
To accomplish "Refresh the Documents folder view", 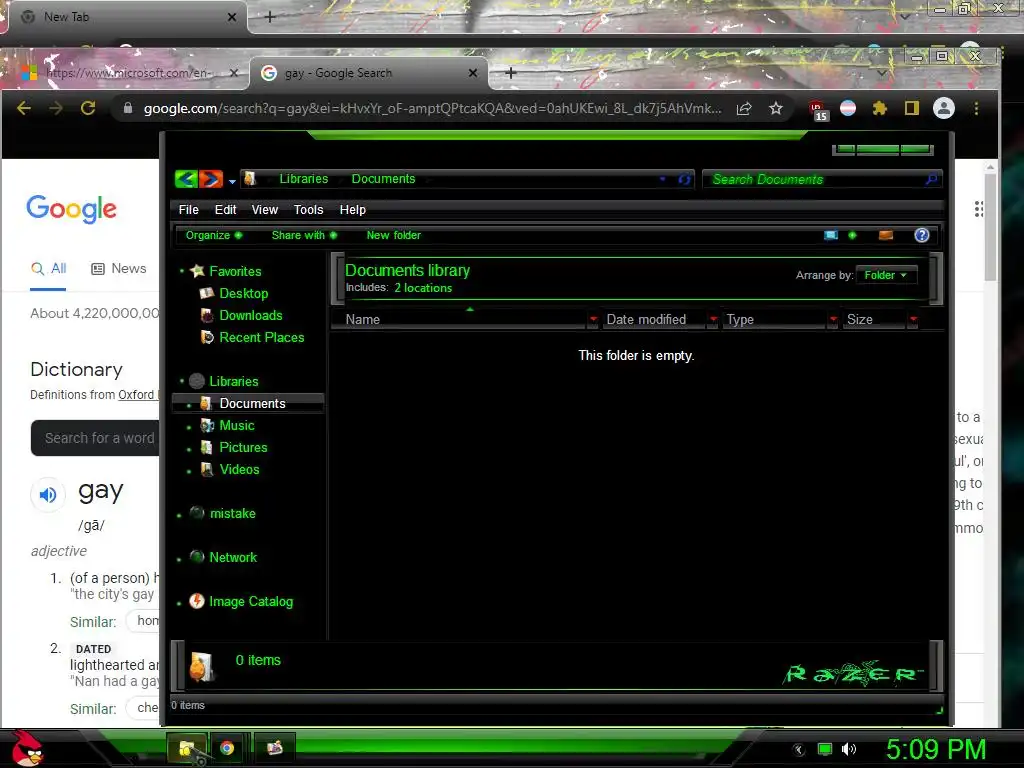I will click(x=684, y=179).
